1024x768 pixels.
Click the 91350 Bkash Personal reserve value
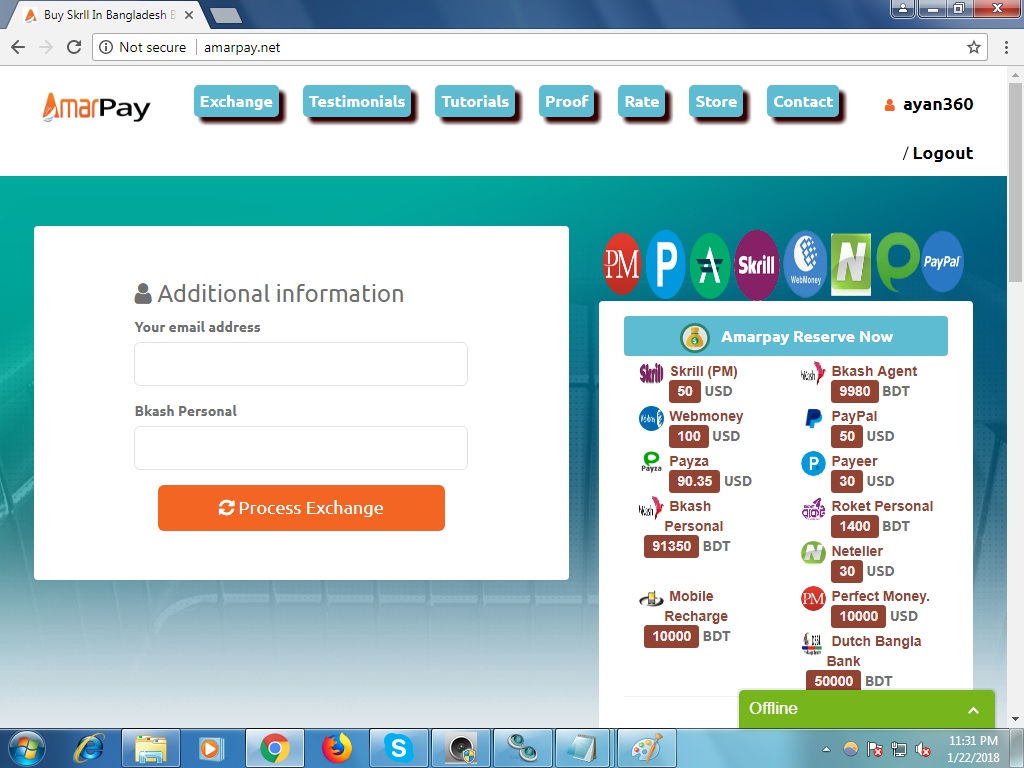point(671,546)
